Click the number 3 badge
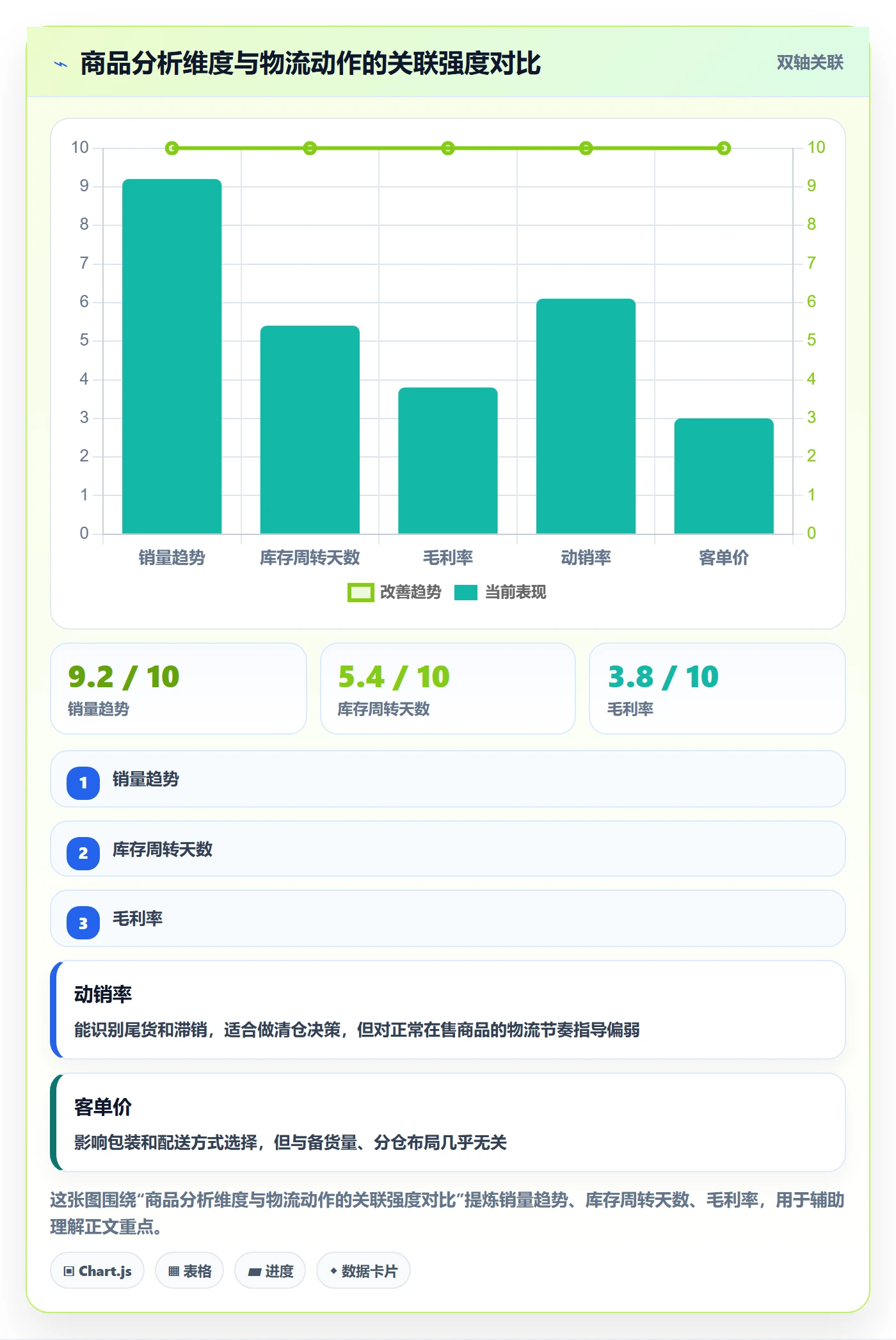The height and width of the screenshot is (1340, 896). coord(83,923)
